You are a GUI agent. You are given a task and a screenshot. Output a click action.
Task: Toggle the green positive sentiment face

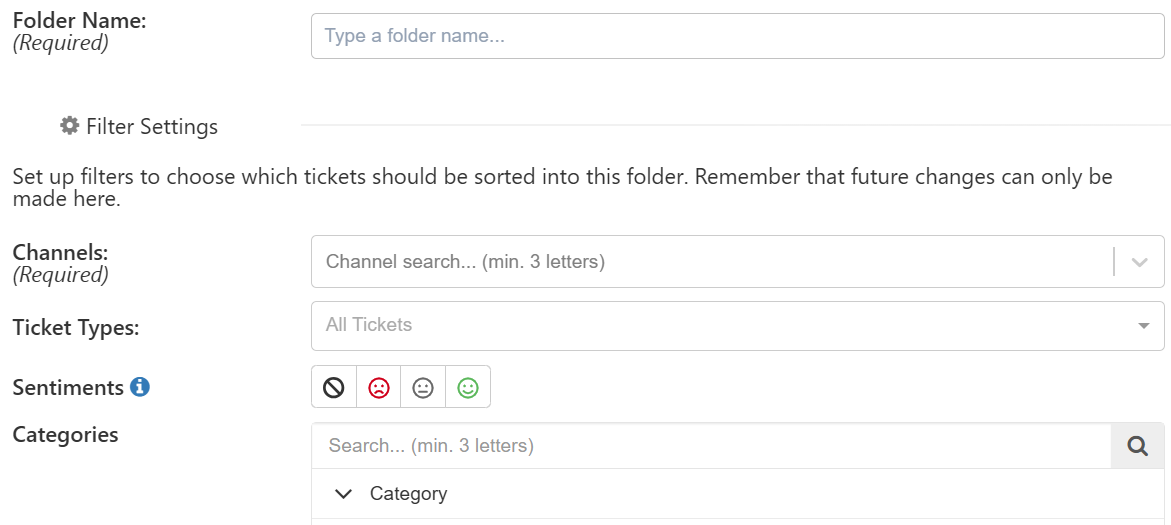(468, 387)
